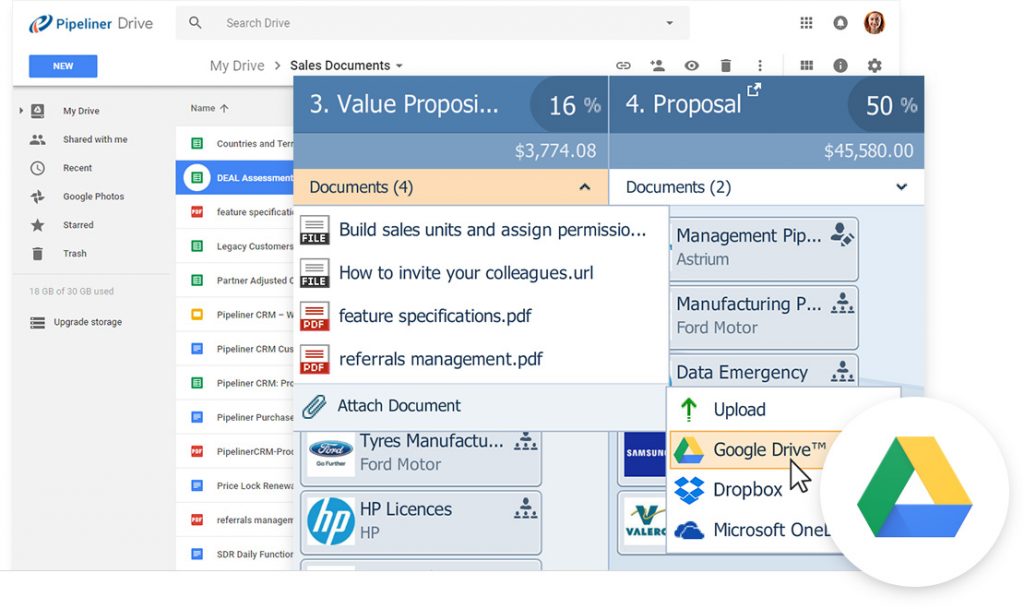Open the Google apps grid icon

(x=806, y=23)
